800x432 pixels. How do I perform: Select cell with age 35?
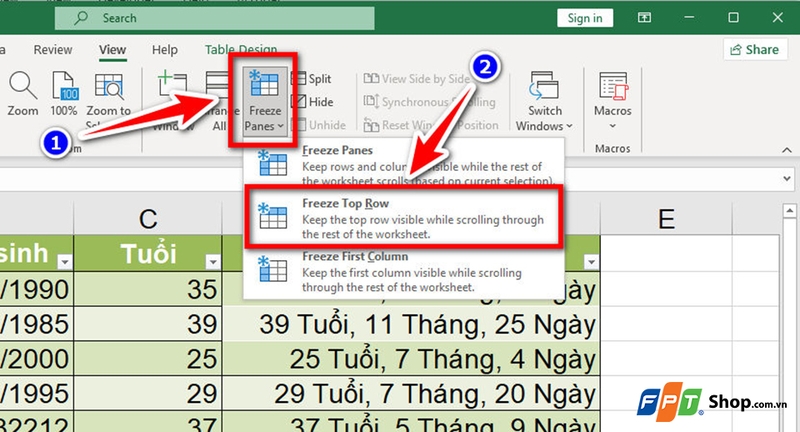(x=148, y=289)
